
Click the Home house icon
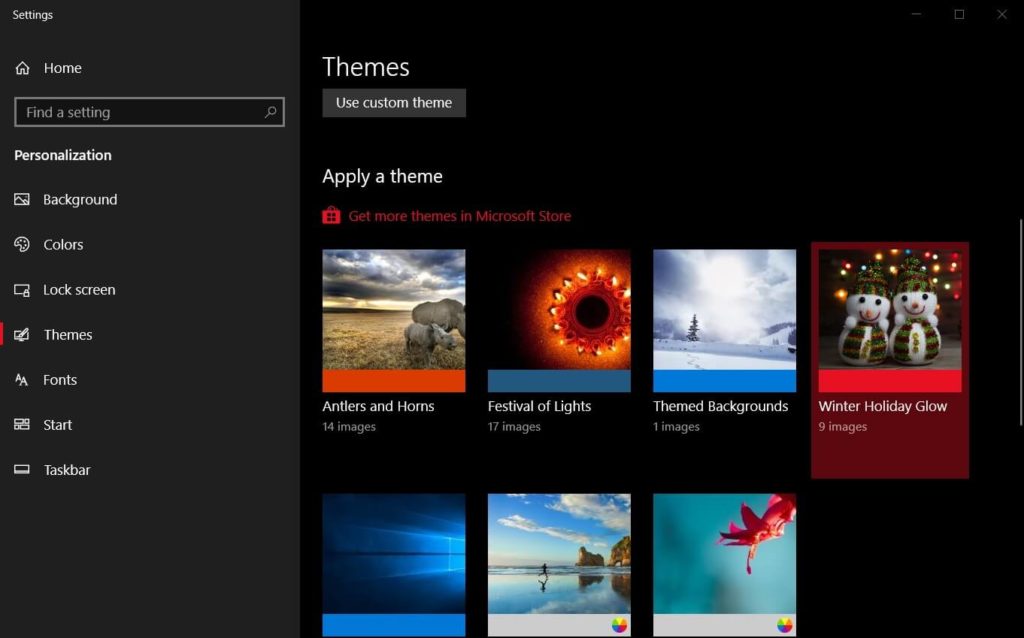[x=22, y=68]
